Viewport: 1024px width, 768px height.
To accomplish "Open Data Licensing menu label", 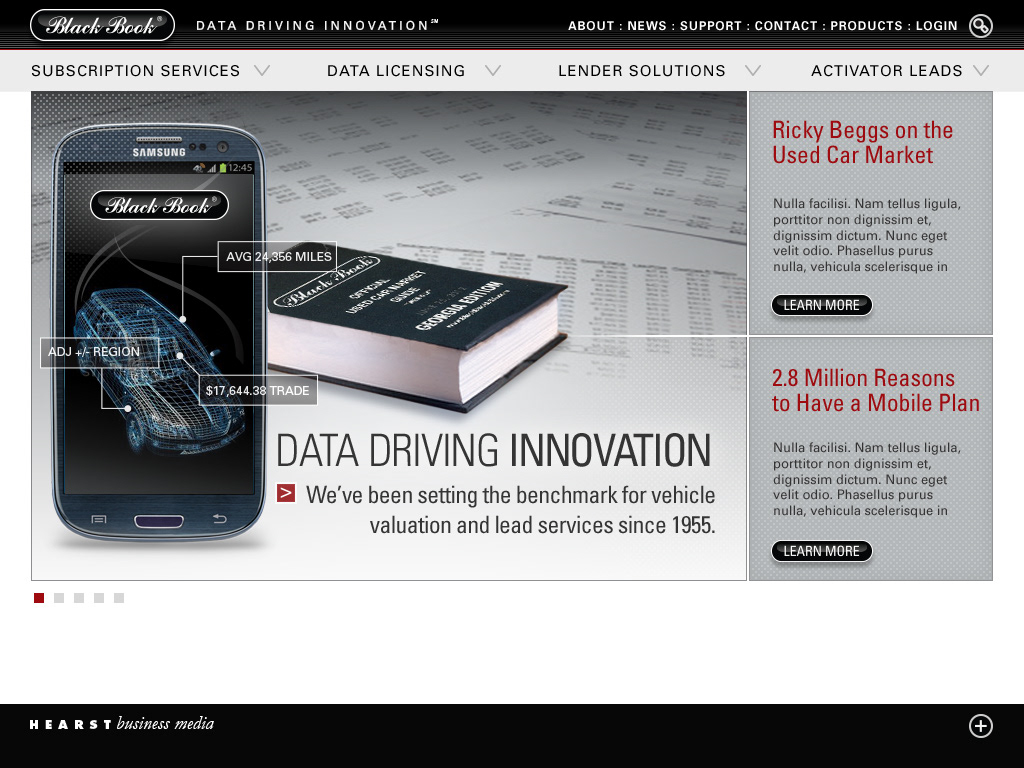I will tap(396, 71).
